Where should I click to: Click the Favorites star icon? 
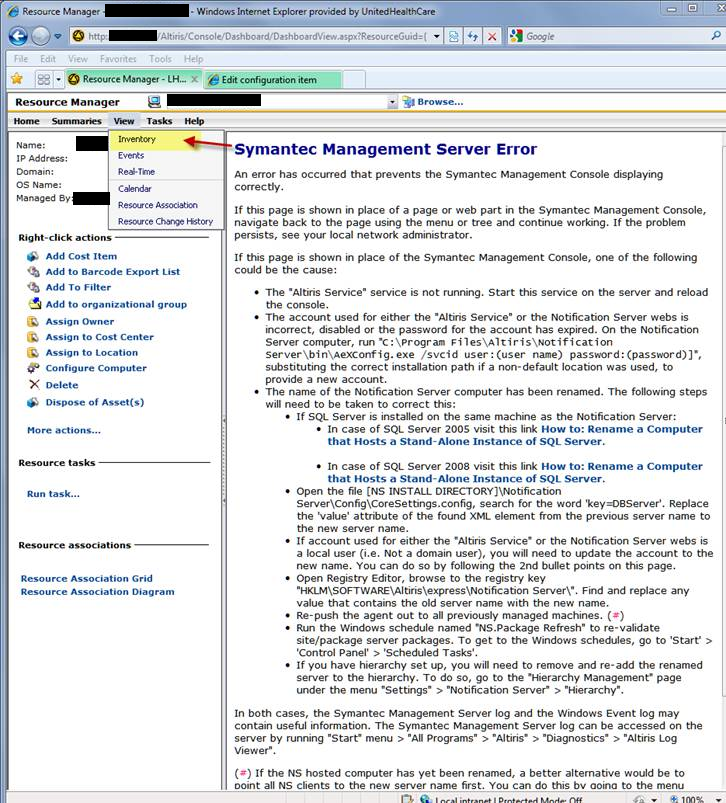tap(17, 79)
